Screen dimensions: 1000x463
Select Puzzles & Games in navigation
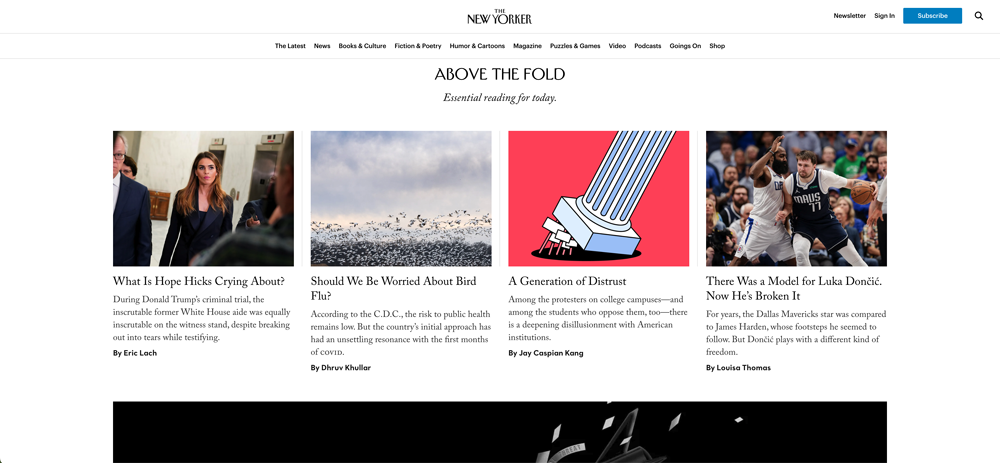[575, 46]
